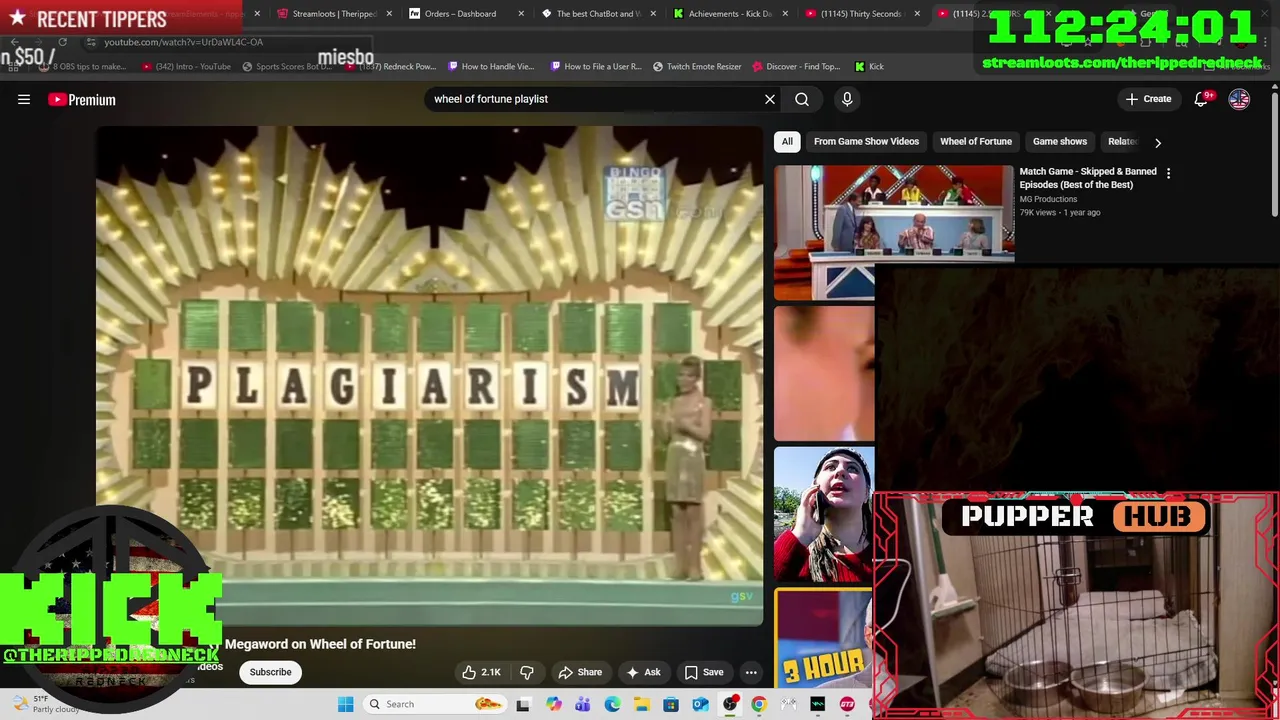
Task: Start voice search with the microphone
Action: coord(847,99)
